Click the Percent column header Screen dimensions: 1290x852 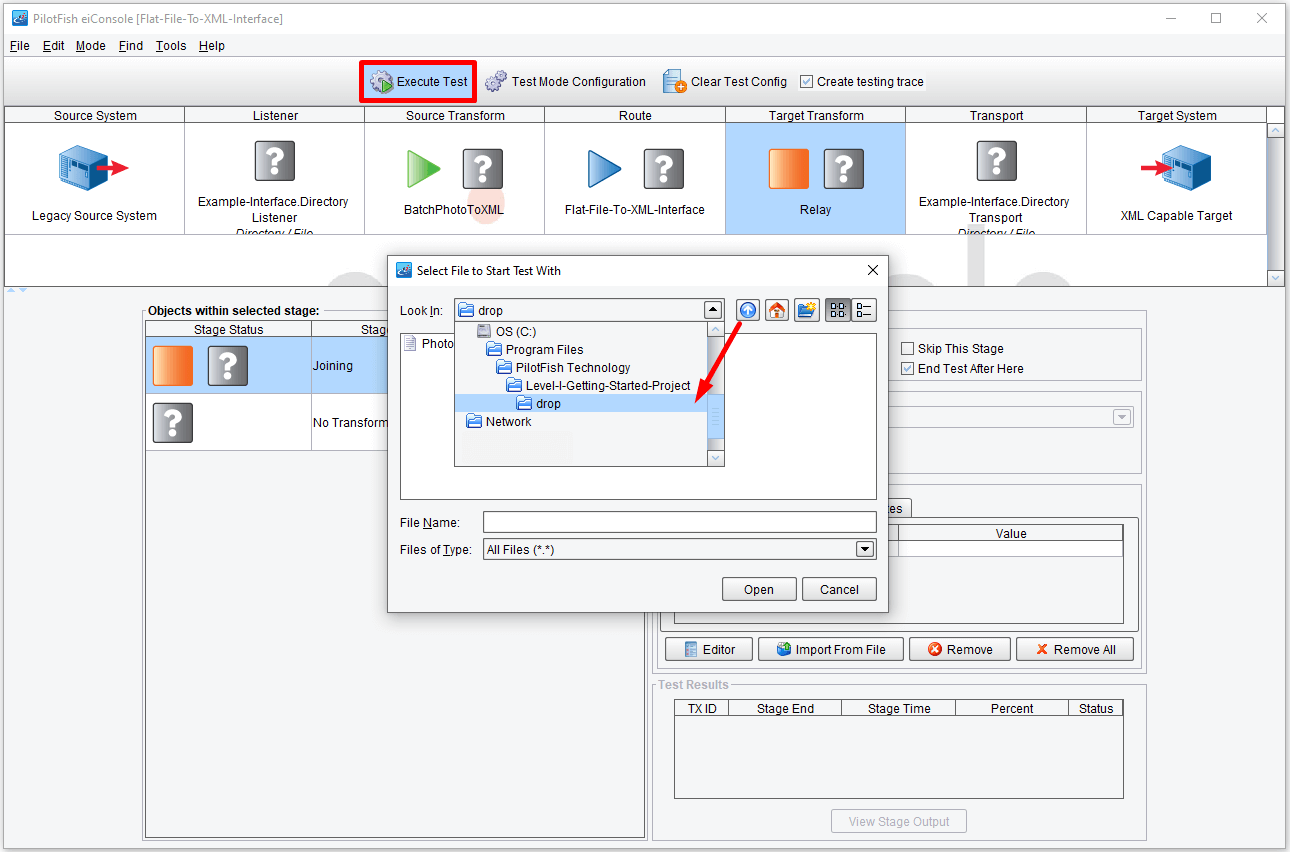point(1012,708)
